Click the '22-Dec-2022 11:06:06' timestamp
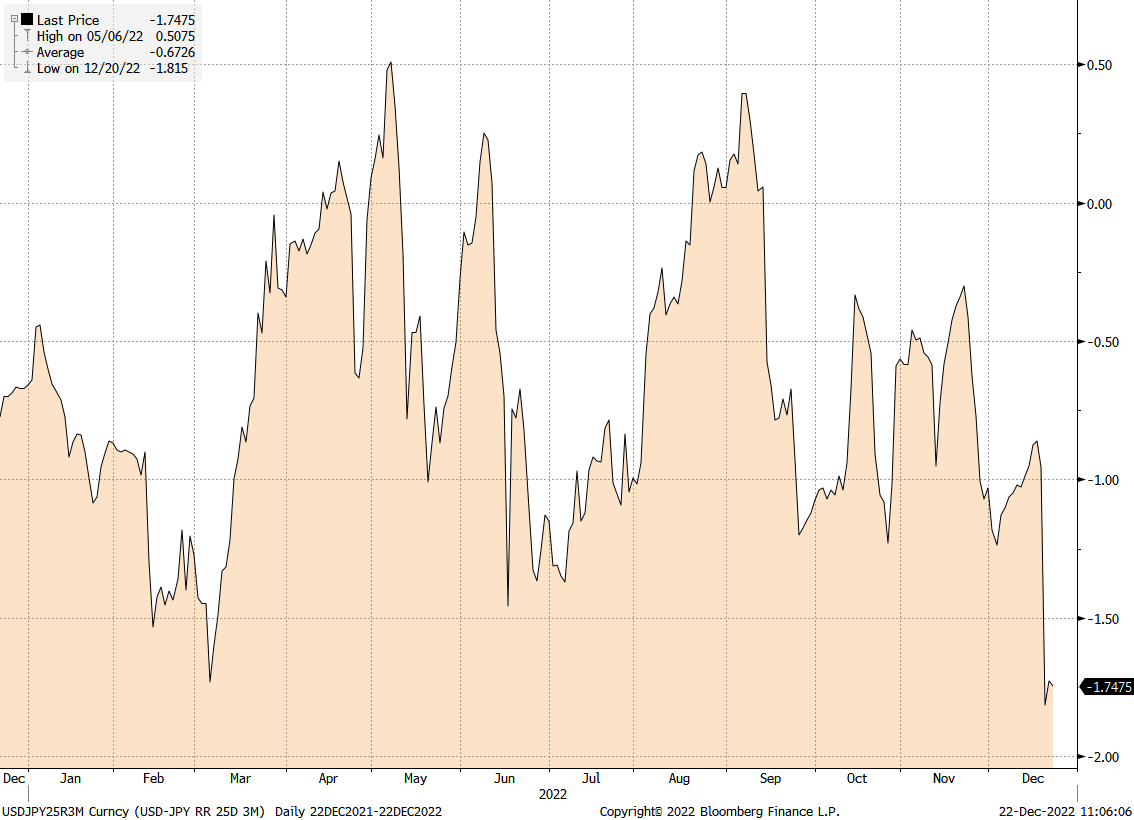1134x820 pixels. (x=1065, y=811)
